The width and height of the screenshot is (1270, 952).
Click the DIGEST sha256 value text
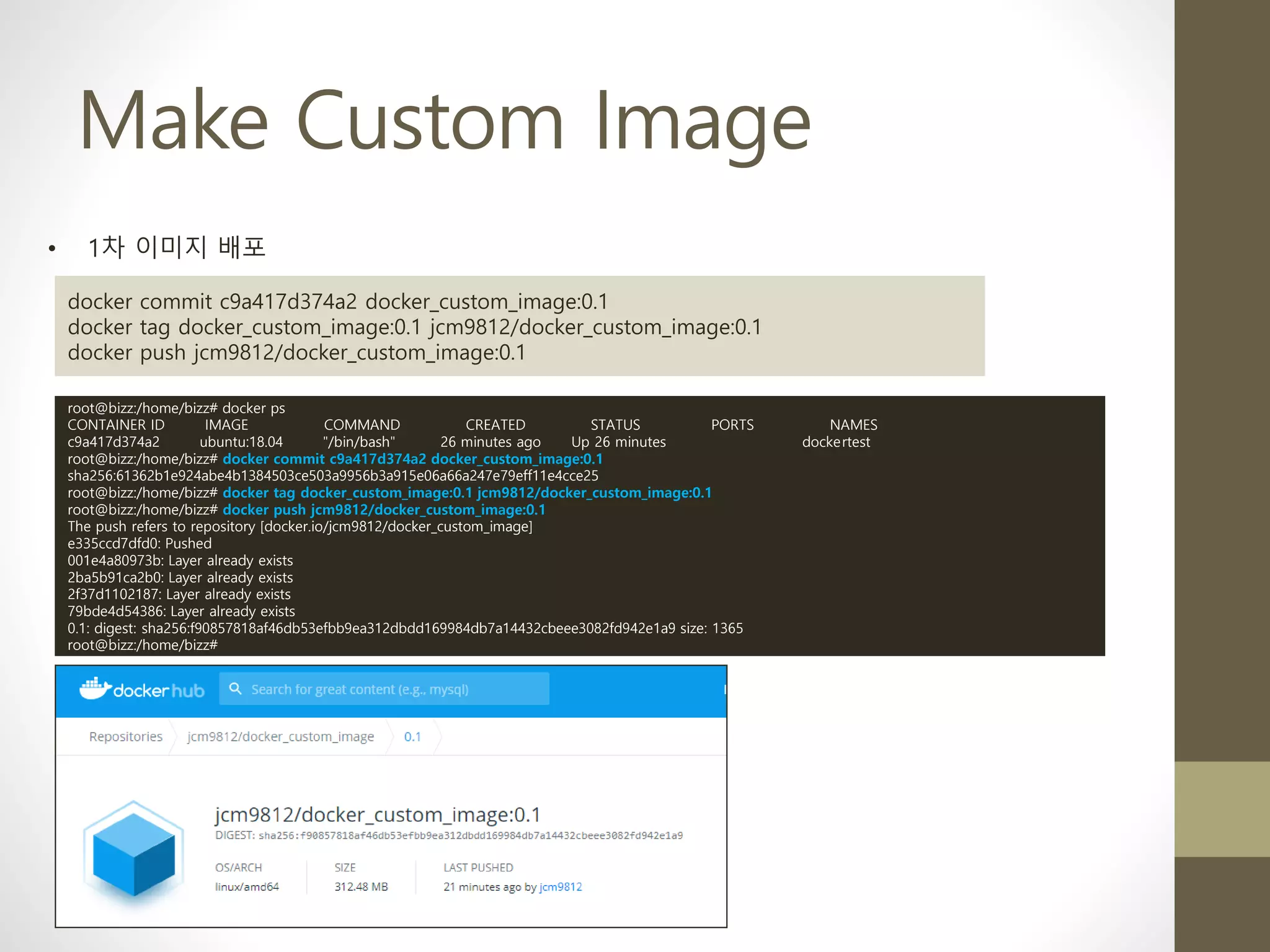(470, 835)
